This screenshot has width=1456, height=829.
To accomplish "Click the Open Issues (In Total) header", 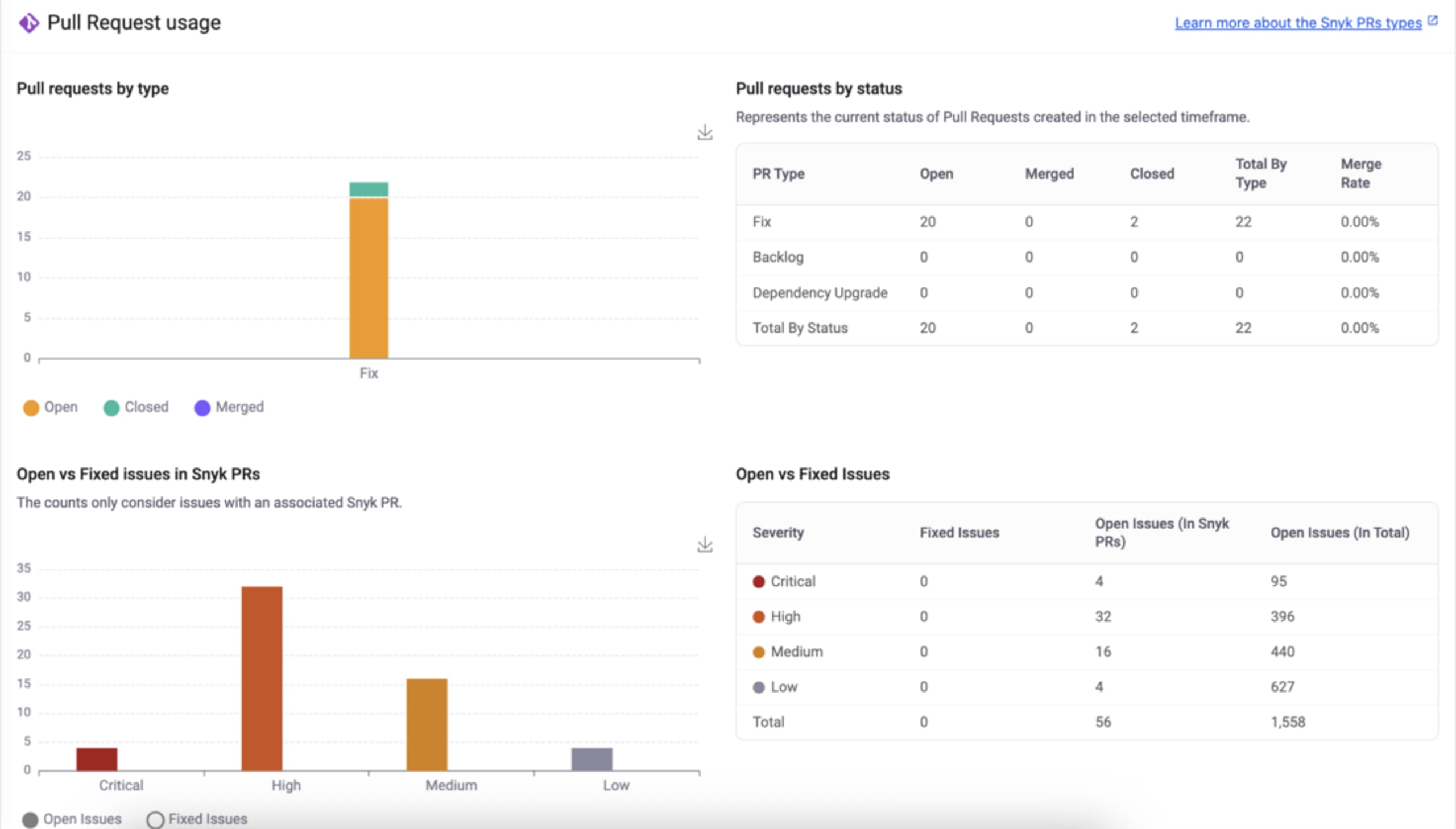I will [1340, 533].
